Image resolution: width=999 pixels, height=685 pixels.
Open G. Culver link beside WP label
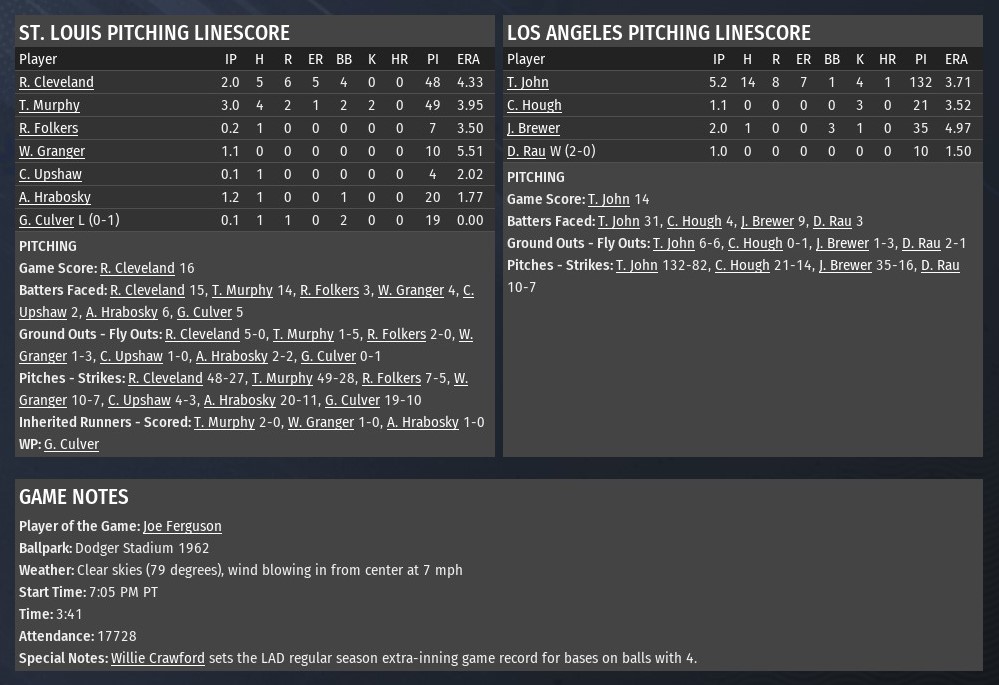tap(71, 444)
